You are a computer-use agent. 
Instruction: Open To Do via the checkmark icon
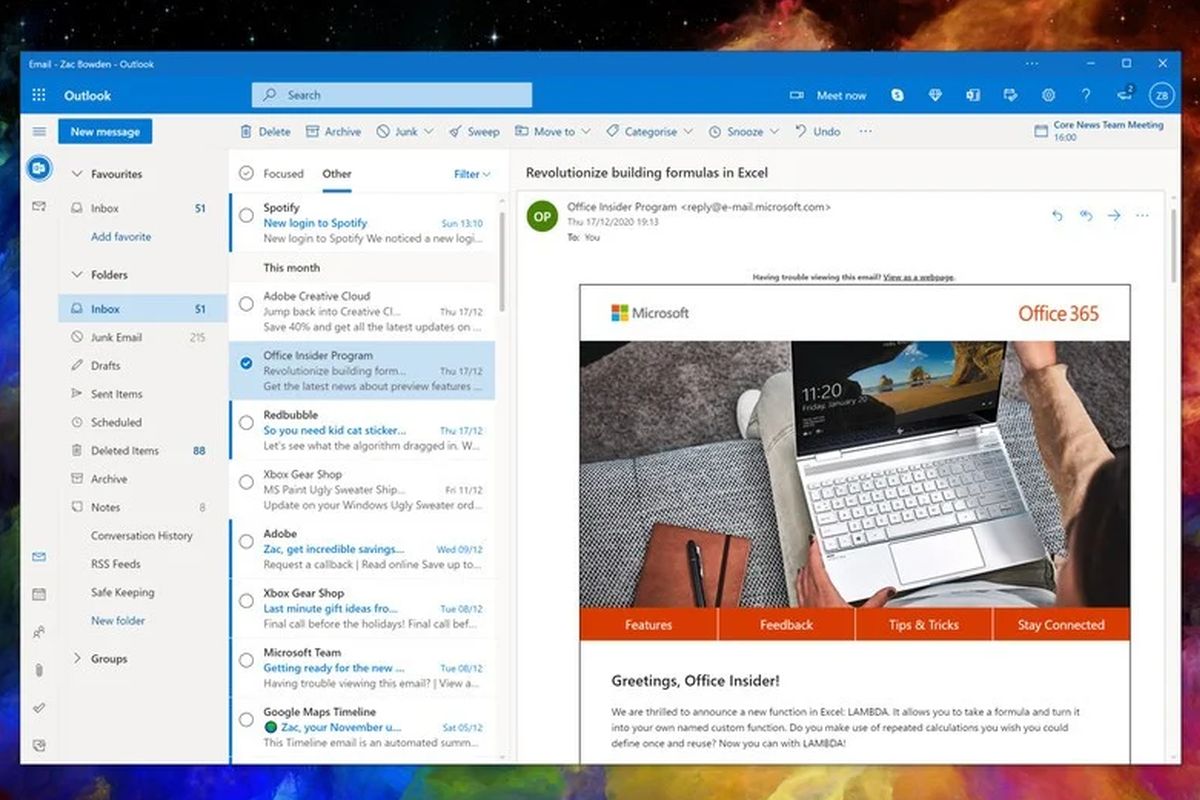pyautogui.click(x=38, y=706)
